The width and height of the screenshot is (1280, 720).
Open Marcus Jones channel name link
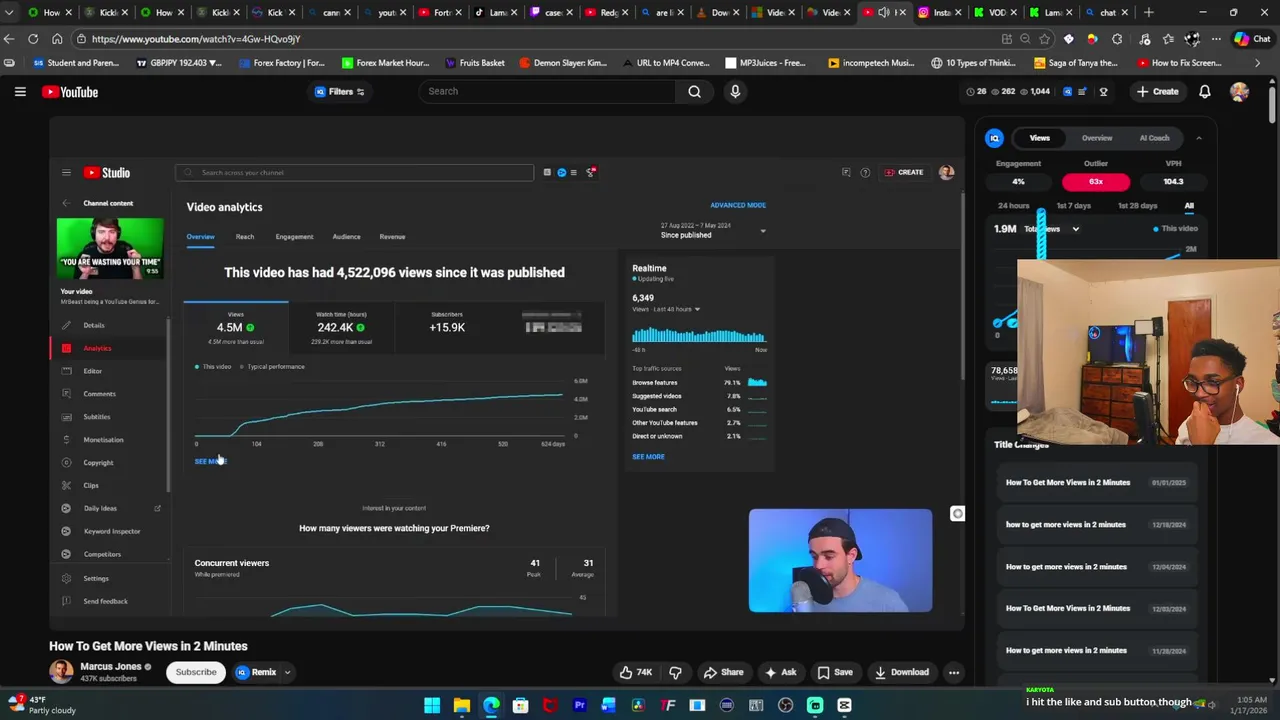pyautogui.click(x=111, y=666)
